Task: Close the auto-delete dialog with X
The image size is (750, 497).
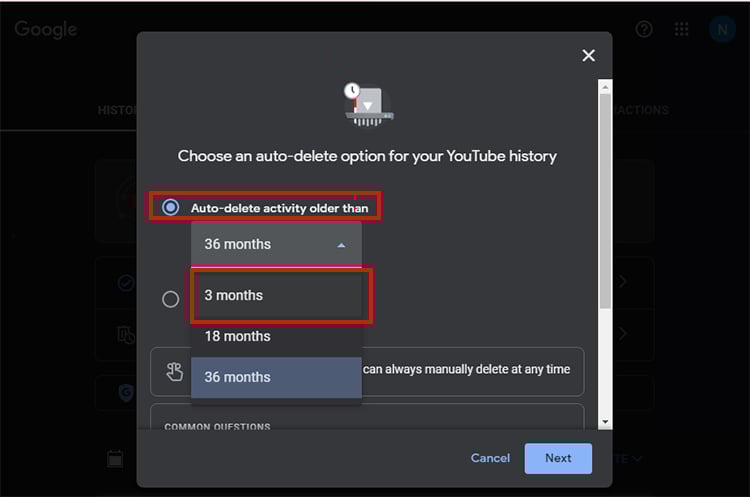Action: pyautogui.click(x=588, y=56)
